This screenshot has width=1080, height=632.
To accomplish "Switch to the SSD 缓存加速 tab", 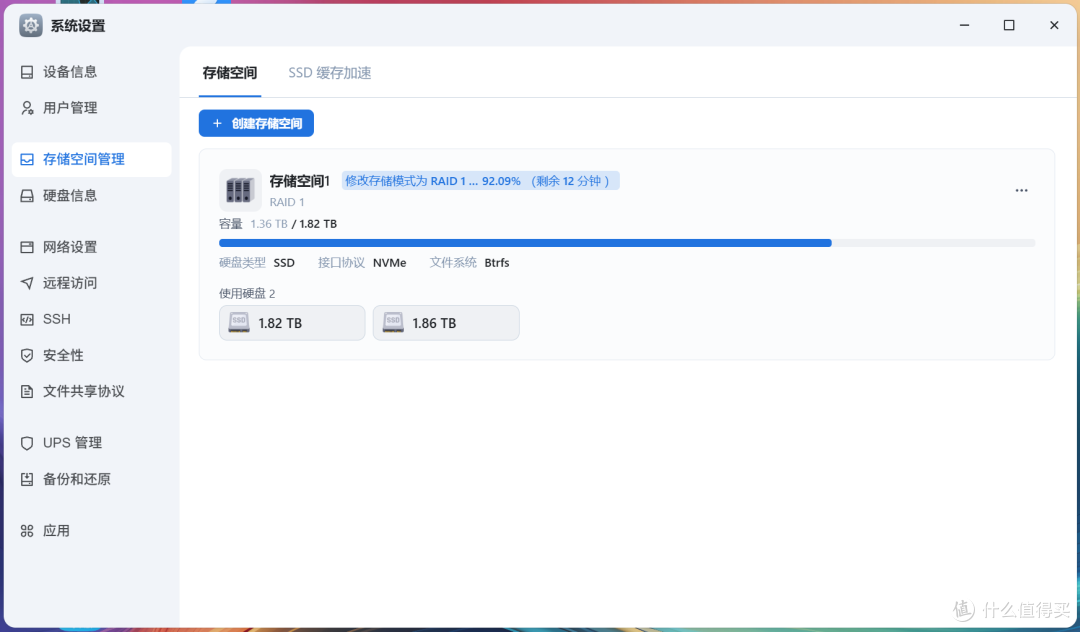I will click(330, 73).
